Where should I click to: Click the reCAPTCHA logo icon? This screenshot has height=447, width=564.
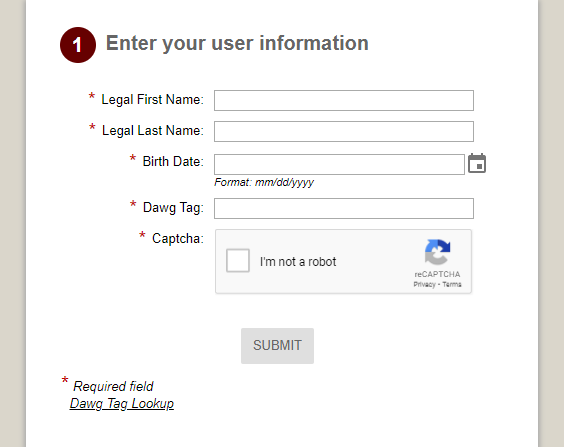coord(437,252)
